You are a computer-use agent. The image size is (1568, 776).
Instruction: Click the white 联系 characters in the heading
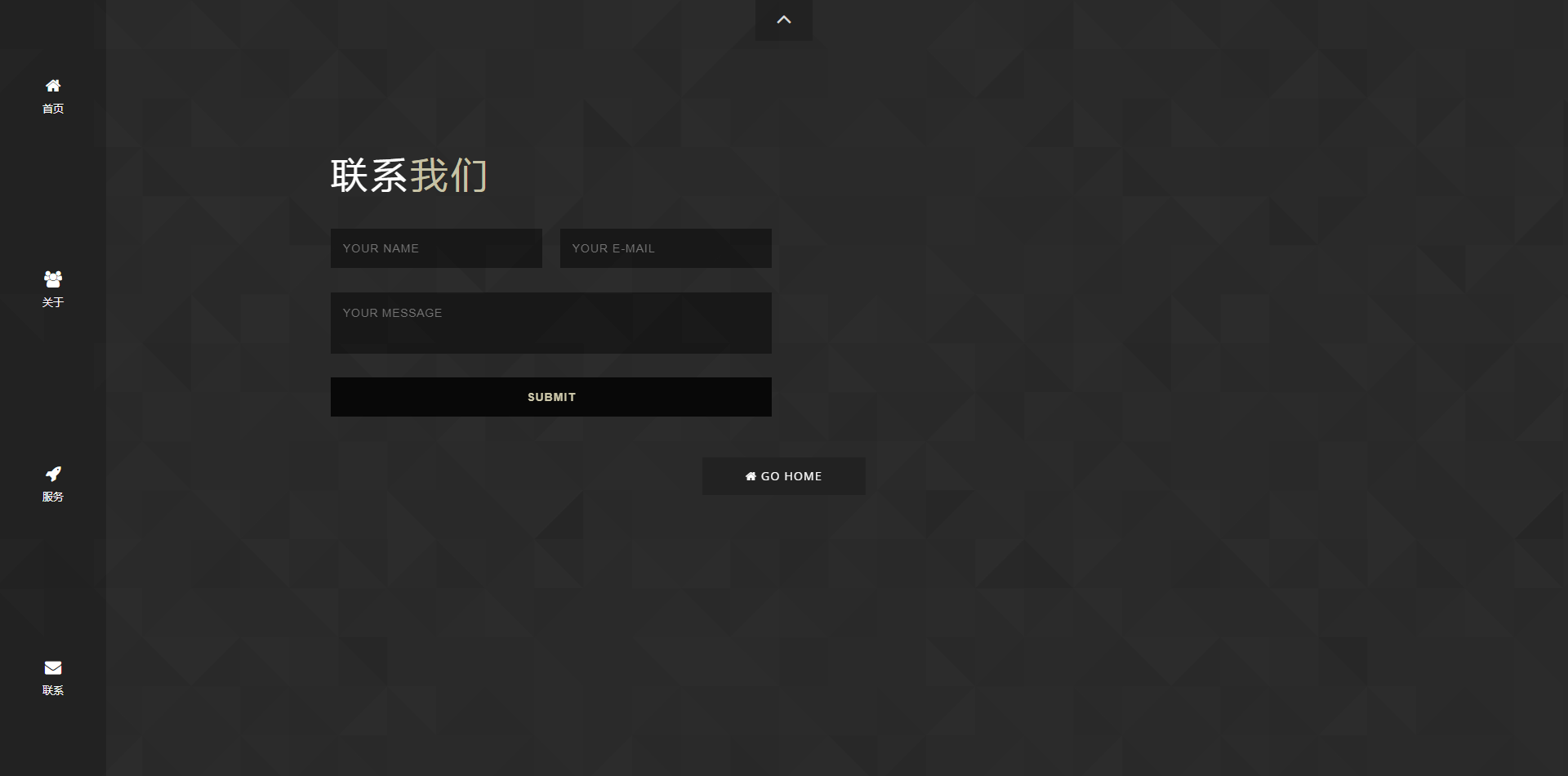pos(368,176)
